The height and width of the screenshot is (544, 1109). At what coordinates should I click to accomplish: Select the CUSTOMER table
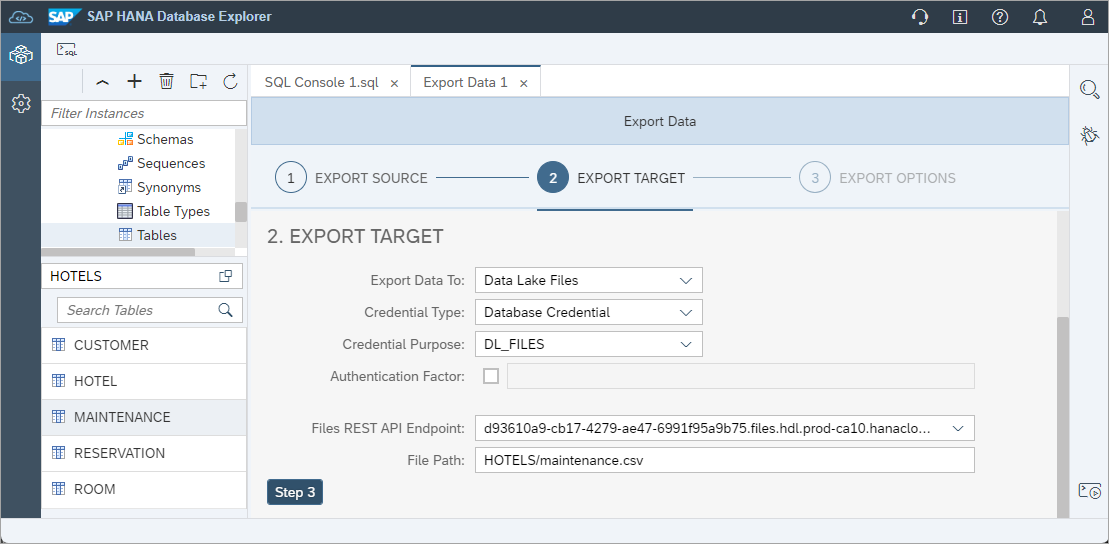pyautogui.click(x=144, y=345)
